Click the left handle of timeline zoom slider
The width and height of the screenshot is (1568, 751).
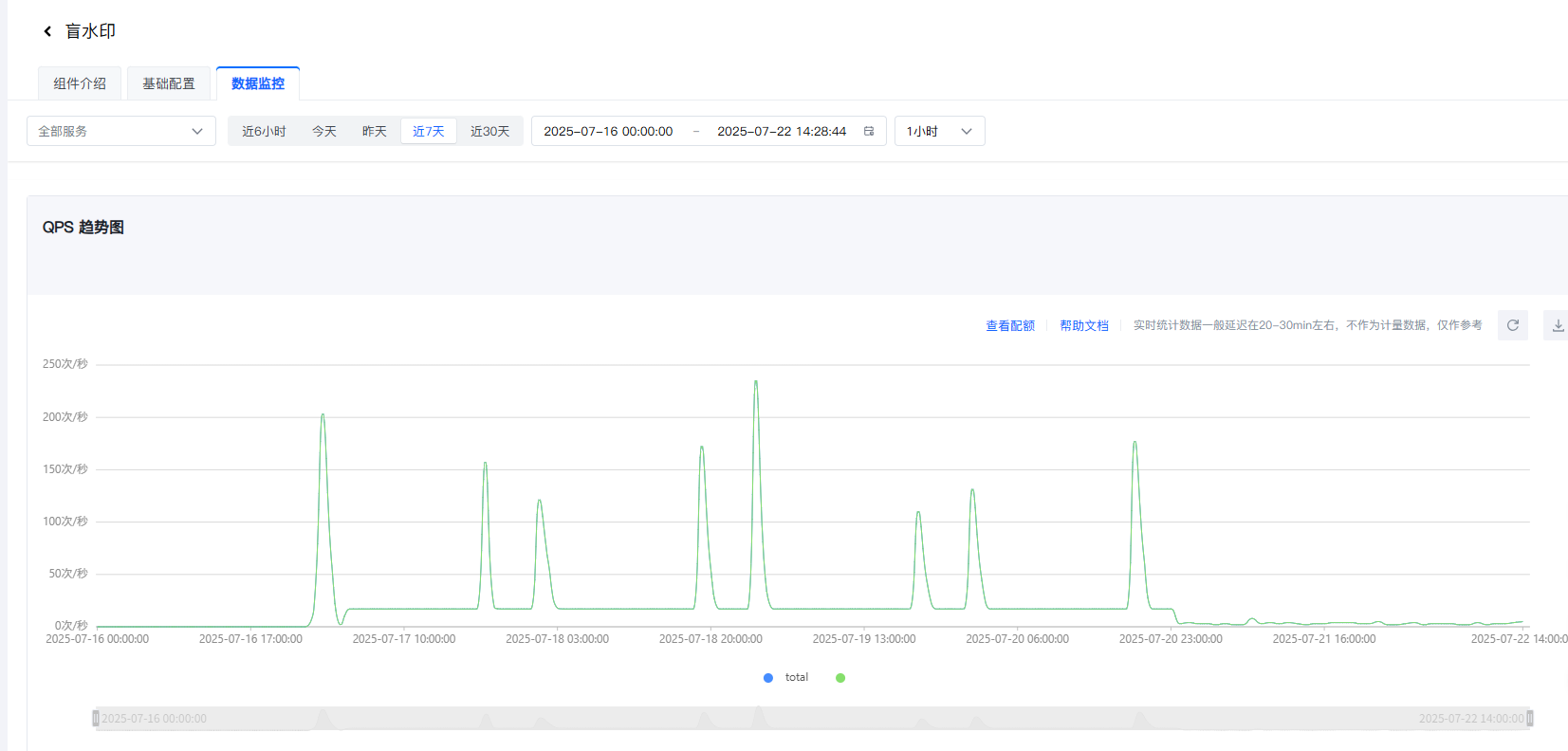(96, 719)
